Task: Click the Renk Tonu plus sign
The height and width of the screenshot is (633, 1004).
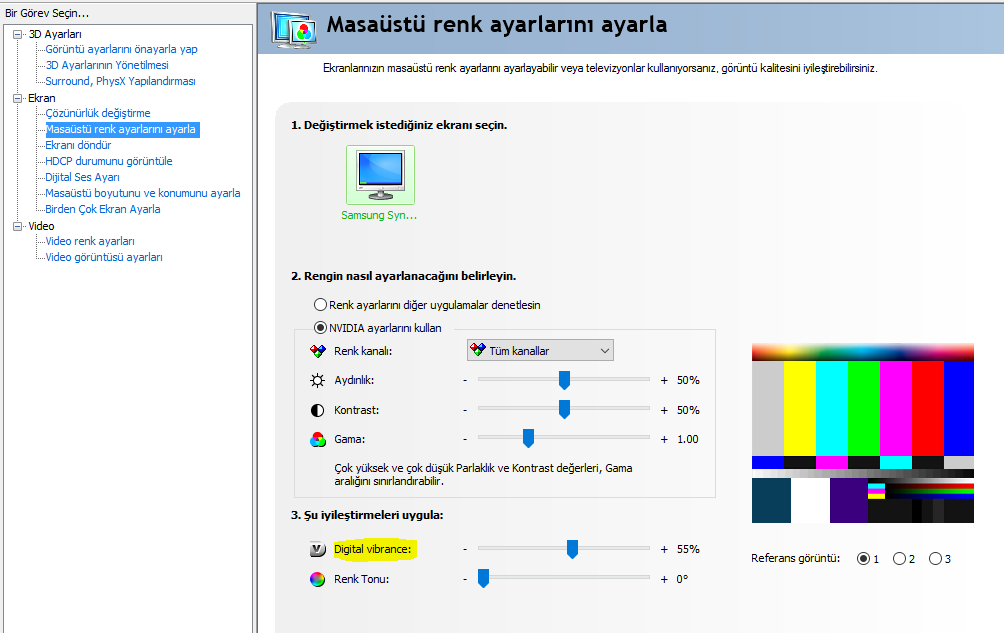Action: point(664,579)
